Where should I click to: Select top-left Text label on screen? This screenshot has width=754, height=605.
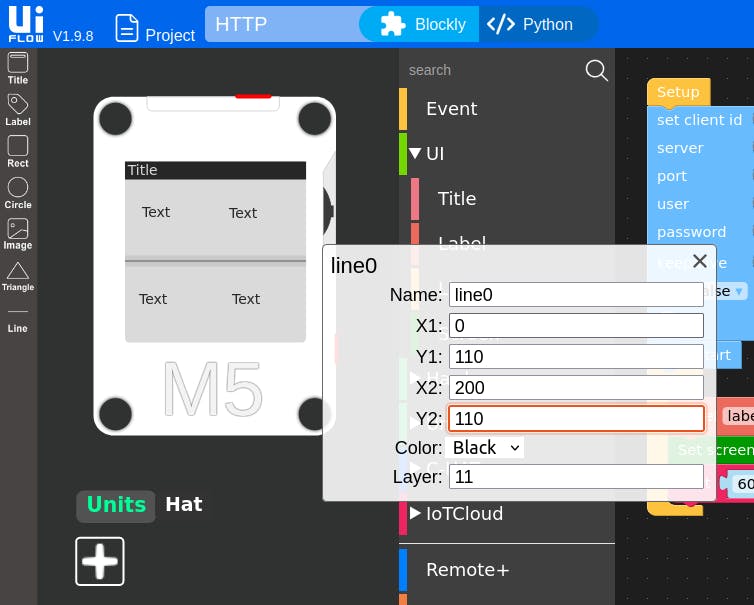pos(156,212)
